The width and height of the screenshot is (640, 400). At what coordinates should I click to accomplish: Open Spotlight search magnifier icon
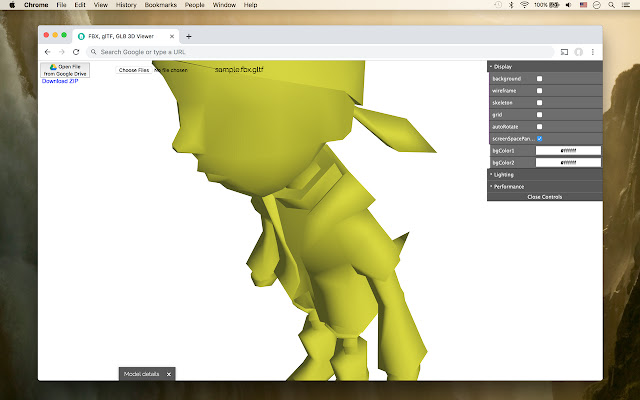click(x=611, y=5)
